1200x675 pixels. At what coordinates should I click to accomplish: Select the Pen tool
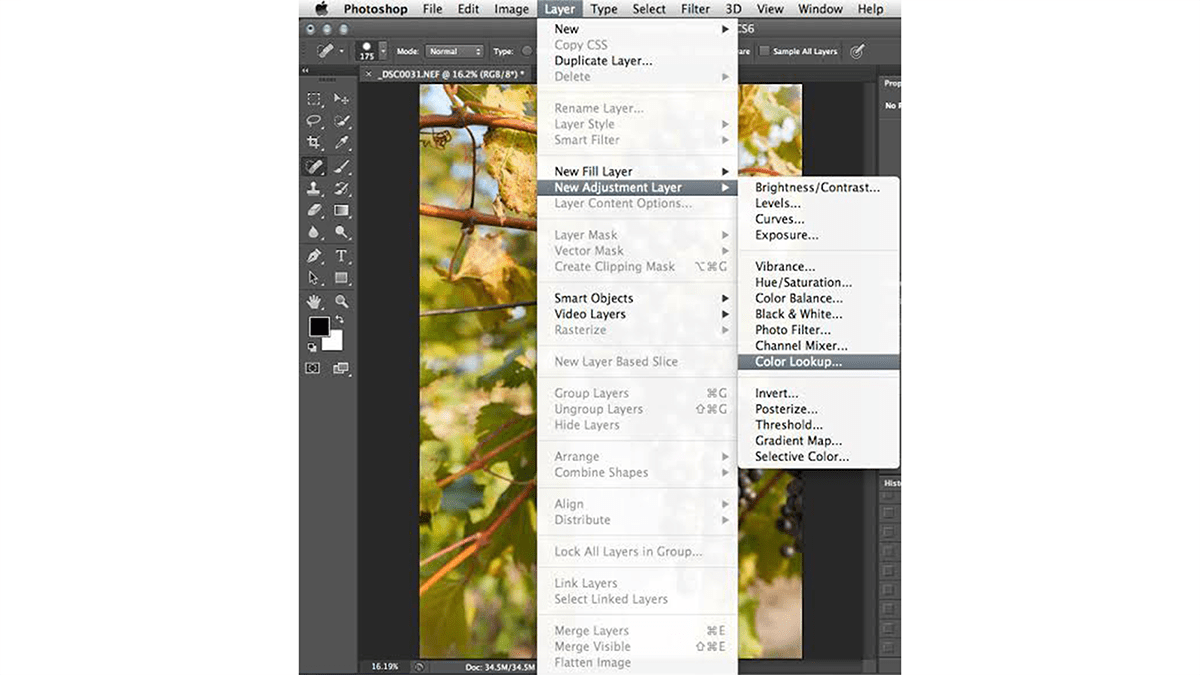click(x=314, y=256)
